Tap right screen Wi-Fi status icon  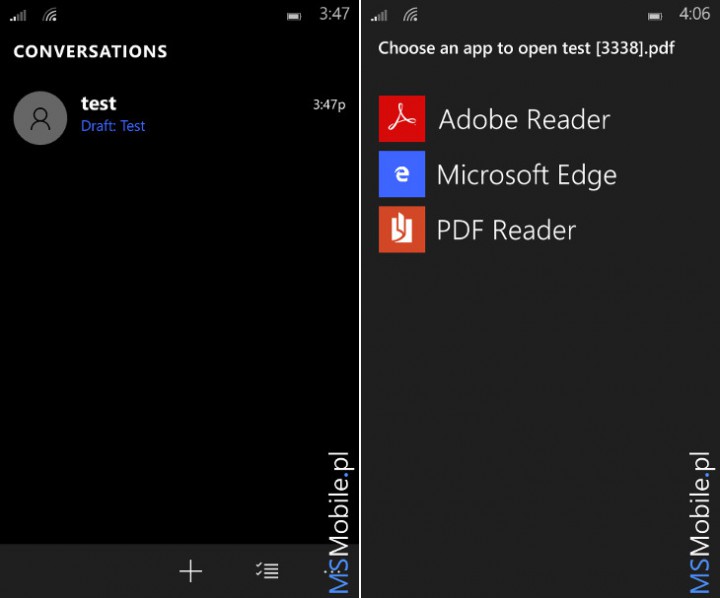(x=411, y=16)
